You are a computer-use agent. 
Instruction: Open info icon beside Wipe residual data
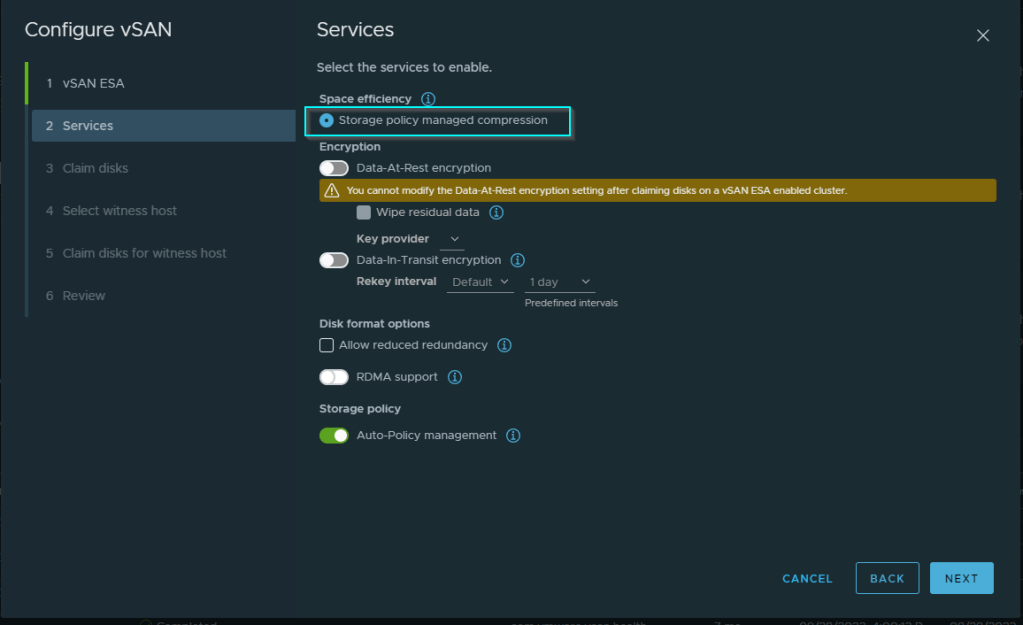pyautogui.click(x=496, y=213)
